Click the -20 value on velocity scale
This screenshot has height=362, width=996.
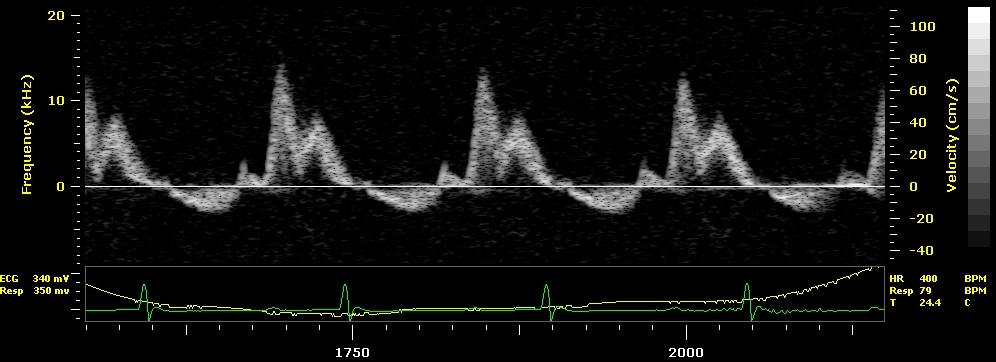pos(920,218)
